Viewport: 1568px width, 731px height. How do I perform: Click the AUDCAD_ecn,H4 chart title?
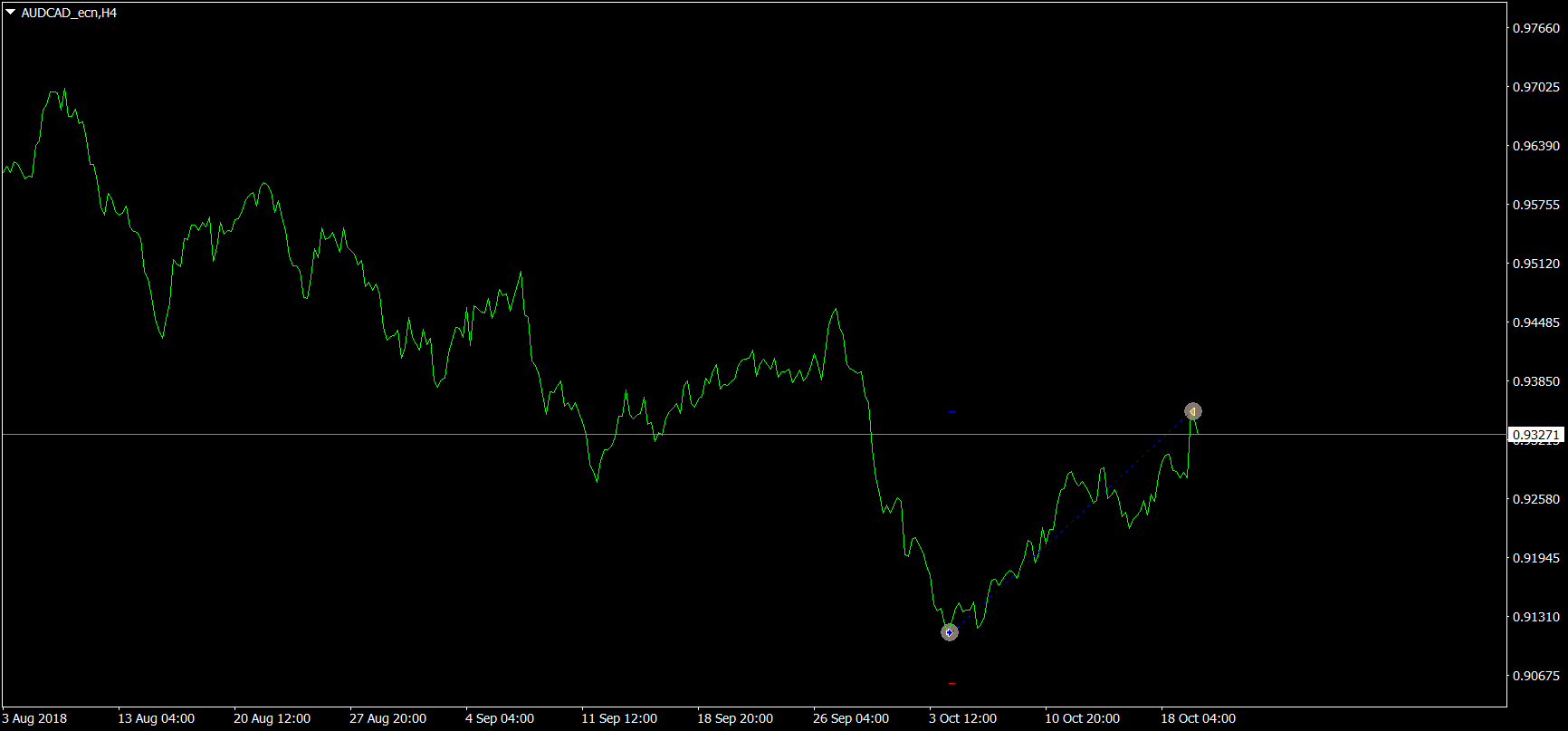pyautogui.click(x=69, y=13)
